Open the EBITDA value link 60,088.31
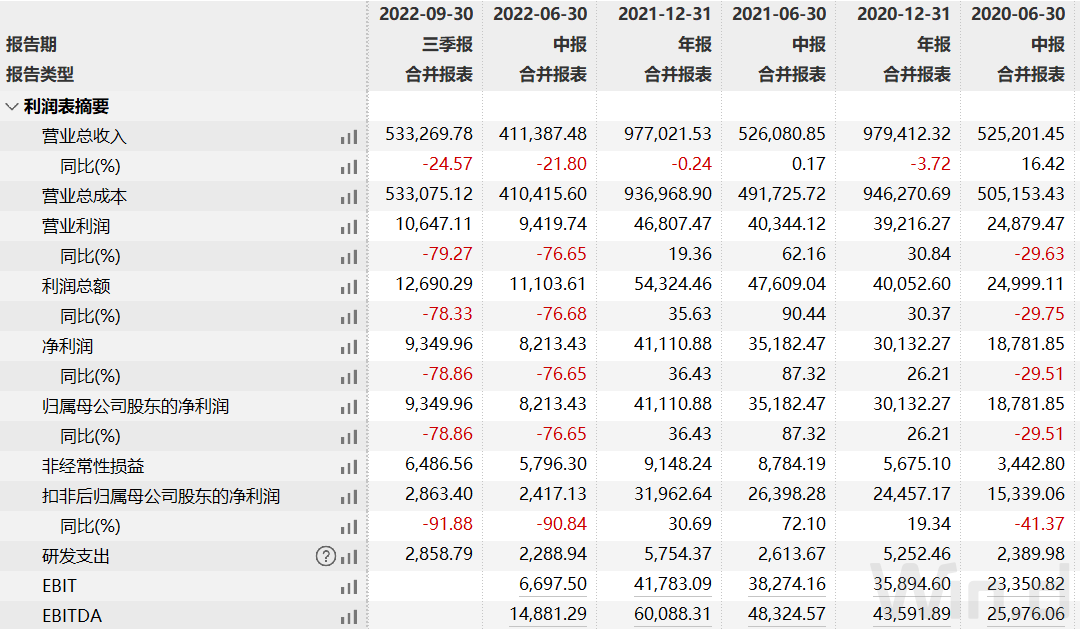The height and width of the screenshot is (629, 1080). click(x=673, y=614)
